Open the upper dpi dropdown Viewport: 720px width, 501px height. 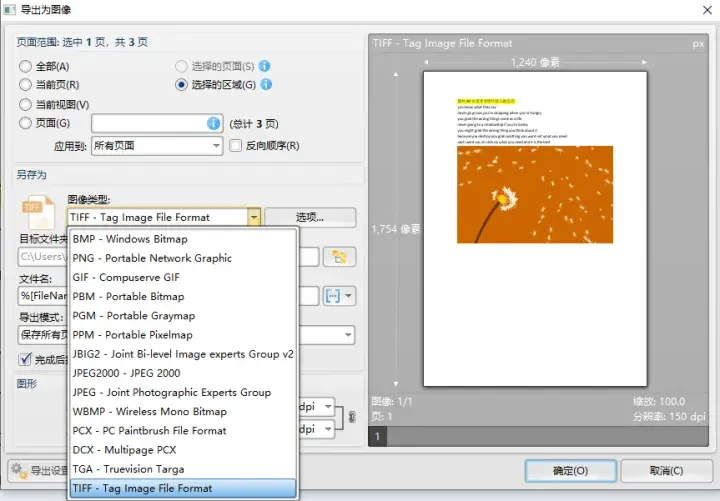pyautogui.click(x=328, y=407)
